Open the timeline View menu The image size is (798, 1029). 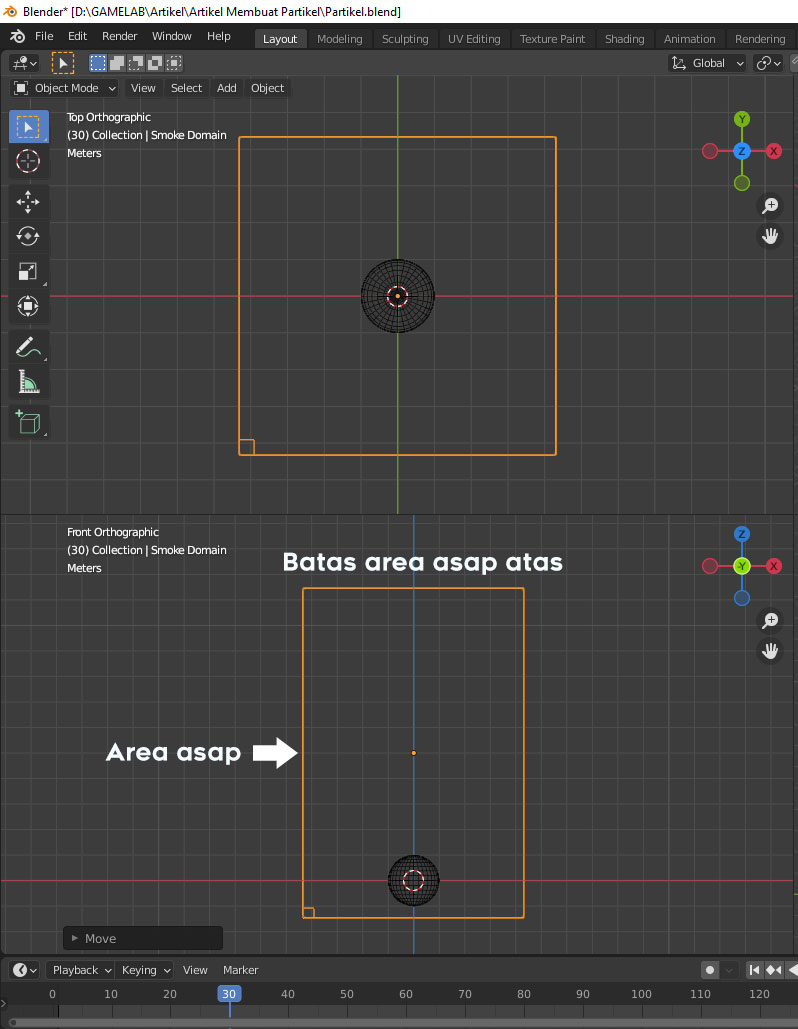point(195,970)
